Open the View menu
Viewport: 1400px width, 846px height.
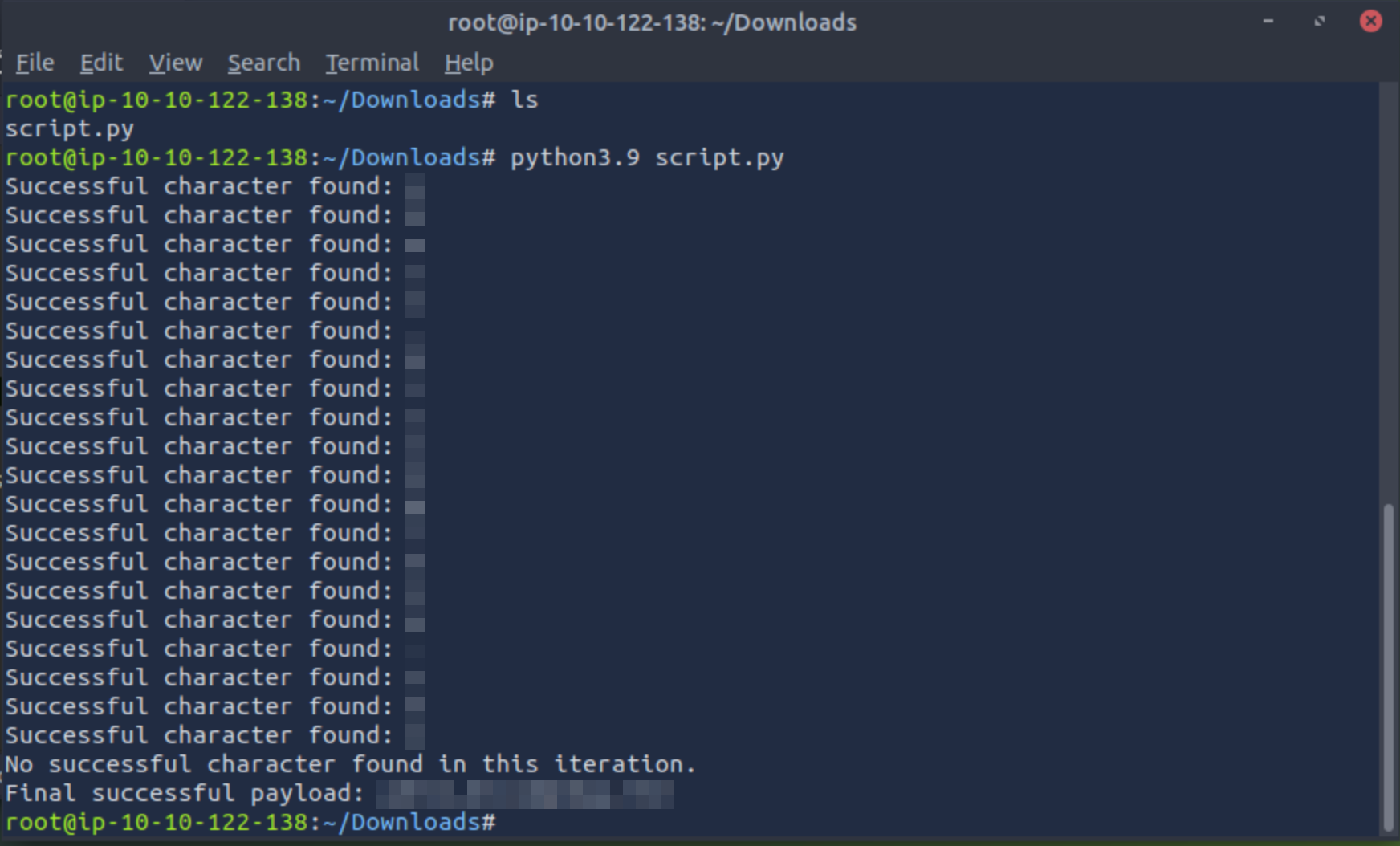point(175,63)
